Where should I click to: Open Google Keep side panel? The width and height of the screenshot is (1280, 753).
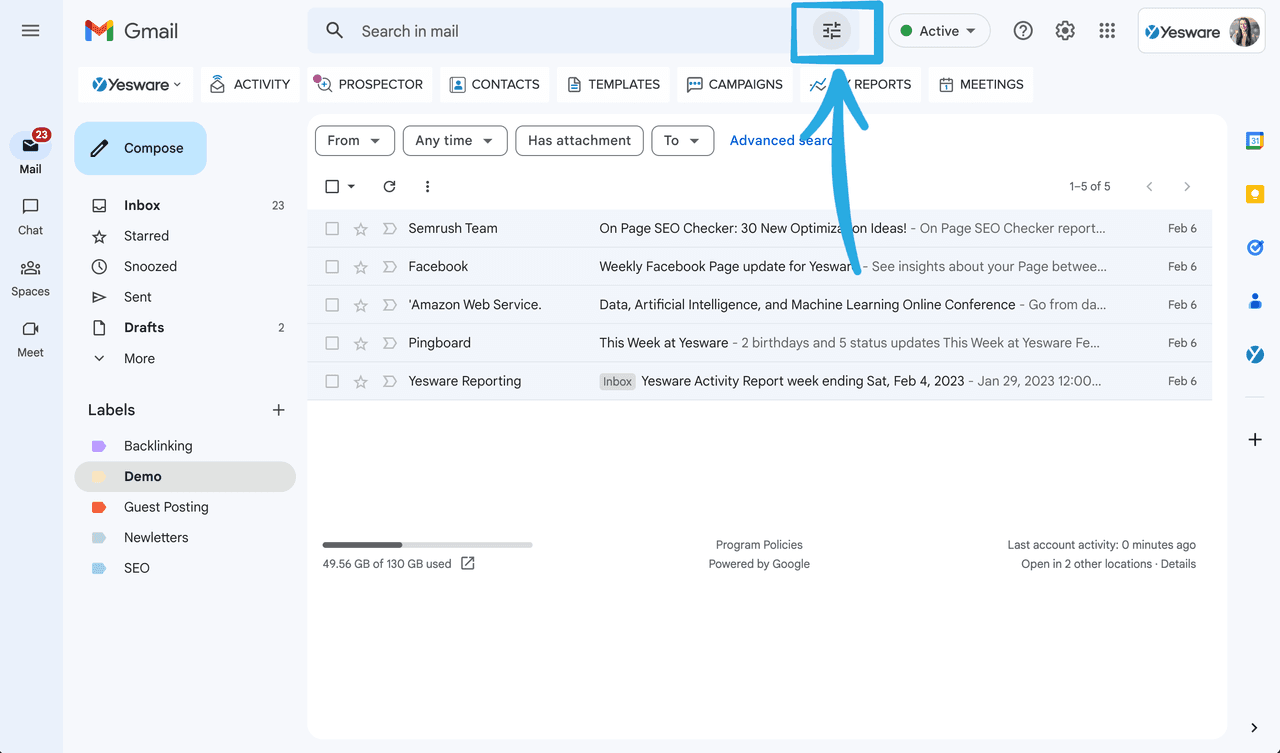[x=1254, y=194]
